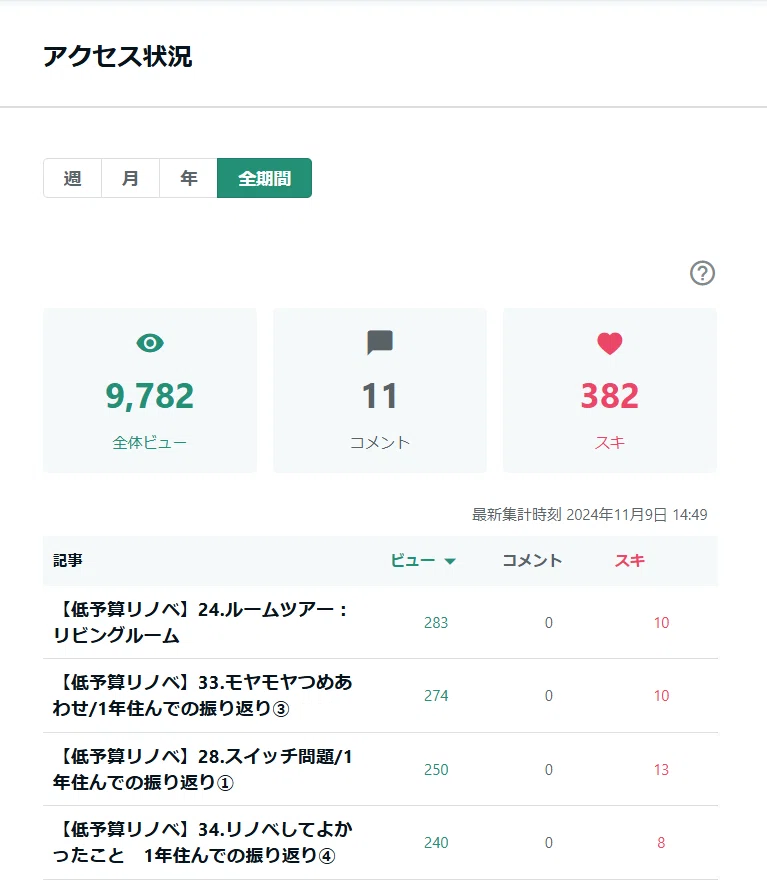Open the help question mark icon
This screenshot has width=767, height=880.
pos(702,273)
